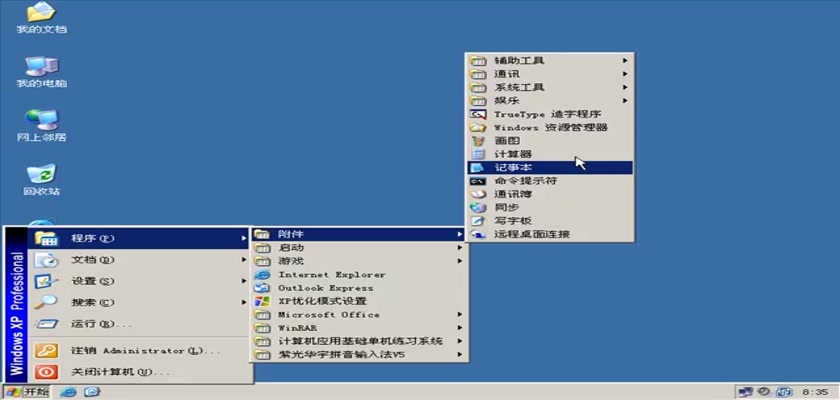Expand the 文档(D) Start menu entry
Screen dimensions: 840x400
[139, 260]
